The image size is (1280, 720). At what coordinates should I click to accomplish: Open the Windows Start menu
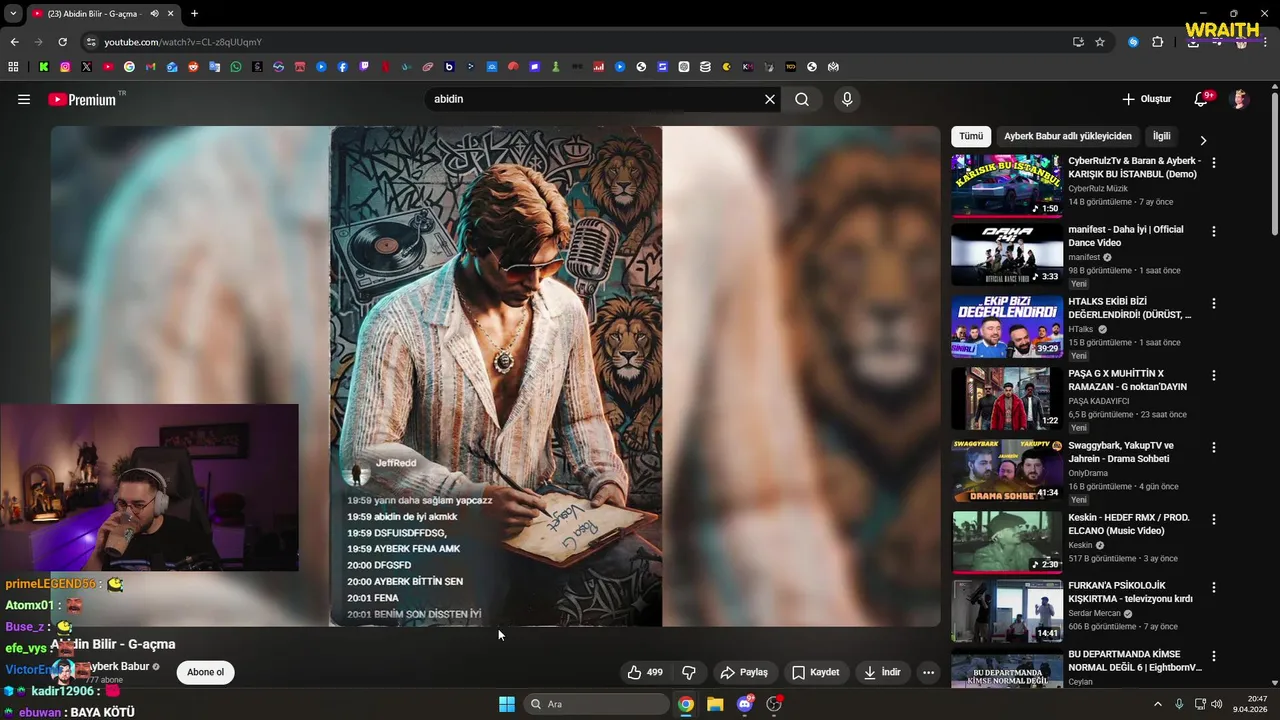click(x=507, y=704)
